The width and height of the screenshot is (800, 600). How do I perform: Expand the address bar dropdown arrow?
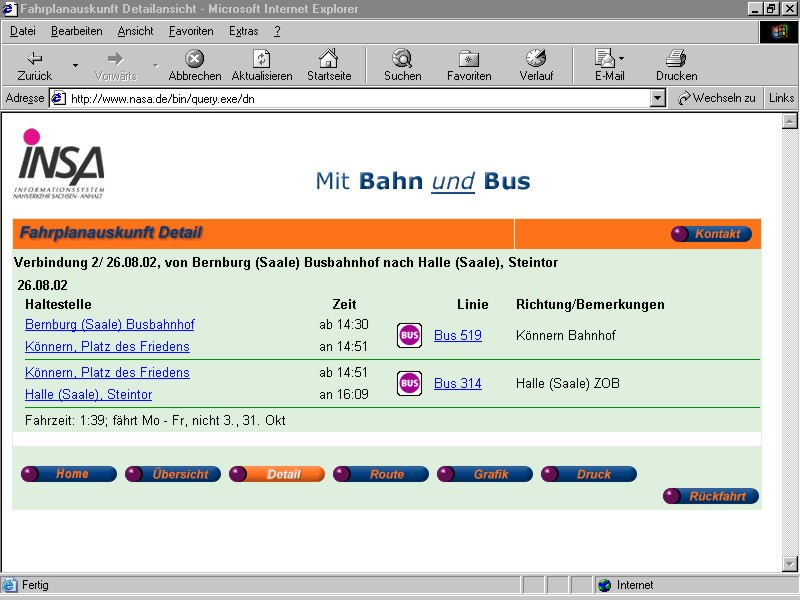pos(658,98)
